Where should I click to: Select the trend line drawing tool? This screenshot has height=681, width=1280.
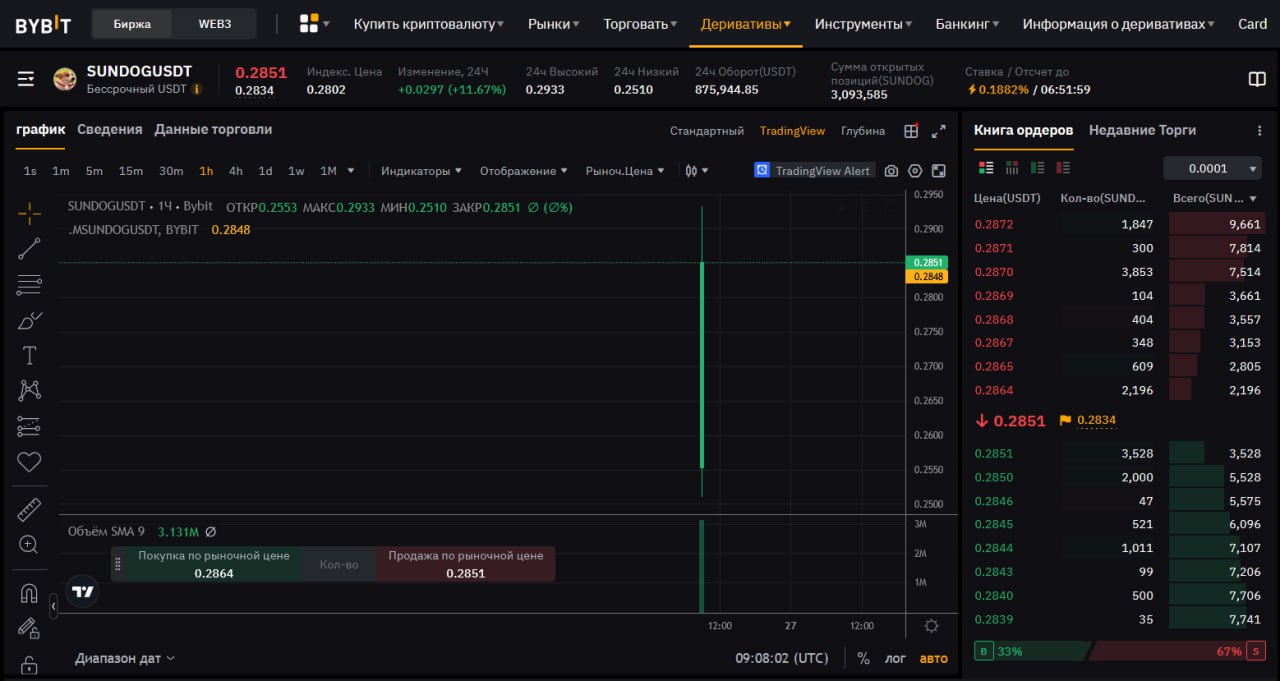[29, 249]
